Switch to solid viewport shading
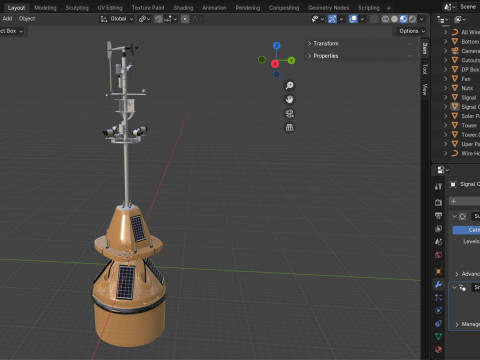Viewport: 480px width, 360px height. point(394,19)
